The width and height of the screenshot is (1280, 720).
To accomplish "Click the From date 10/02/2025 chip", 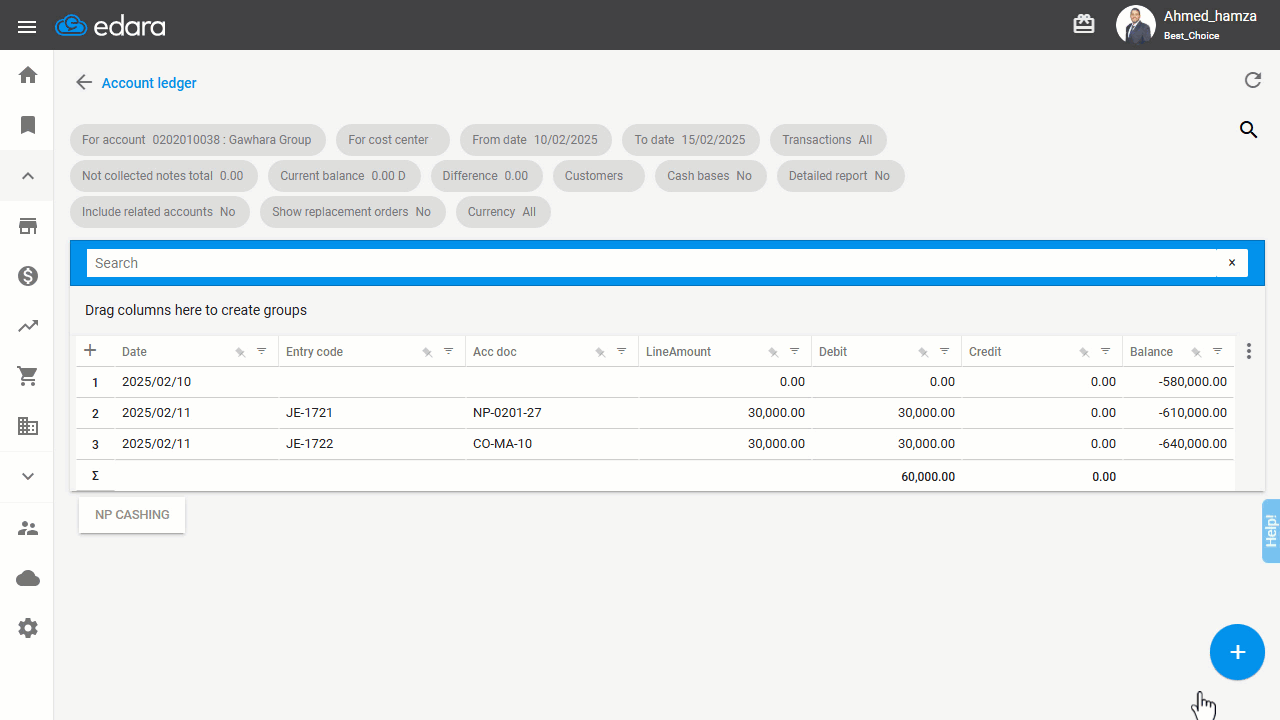I will (x=535, y=140).
